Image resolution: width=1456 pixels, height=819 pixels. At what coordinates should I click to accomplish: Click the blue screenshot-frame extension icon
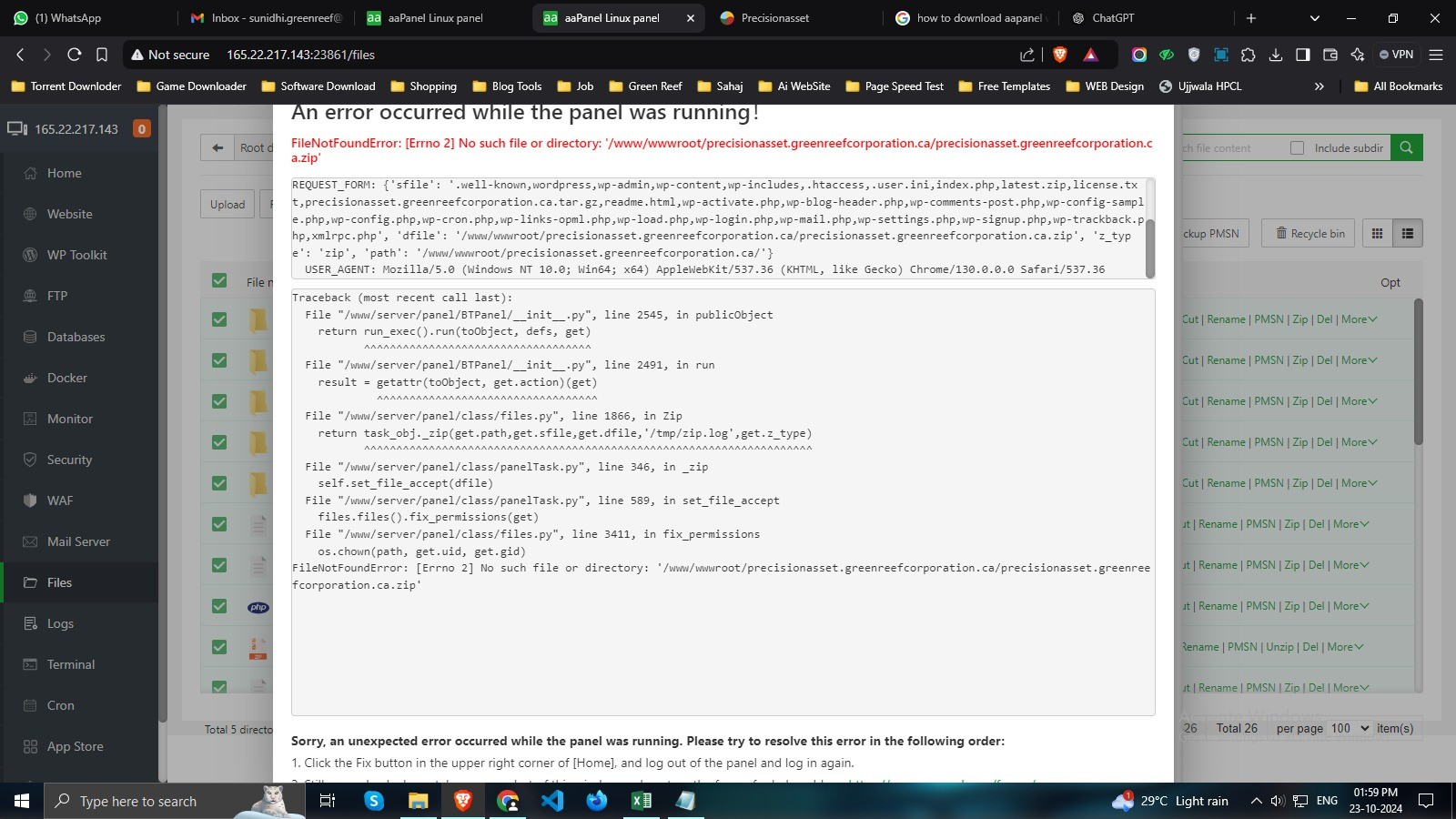tap(1221, 55)
